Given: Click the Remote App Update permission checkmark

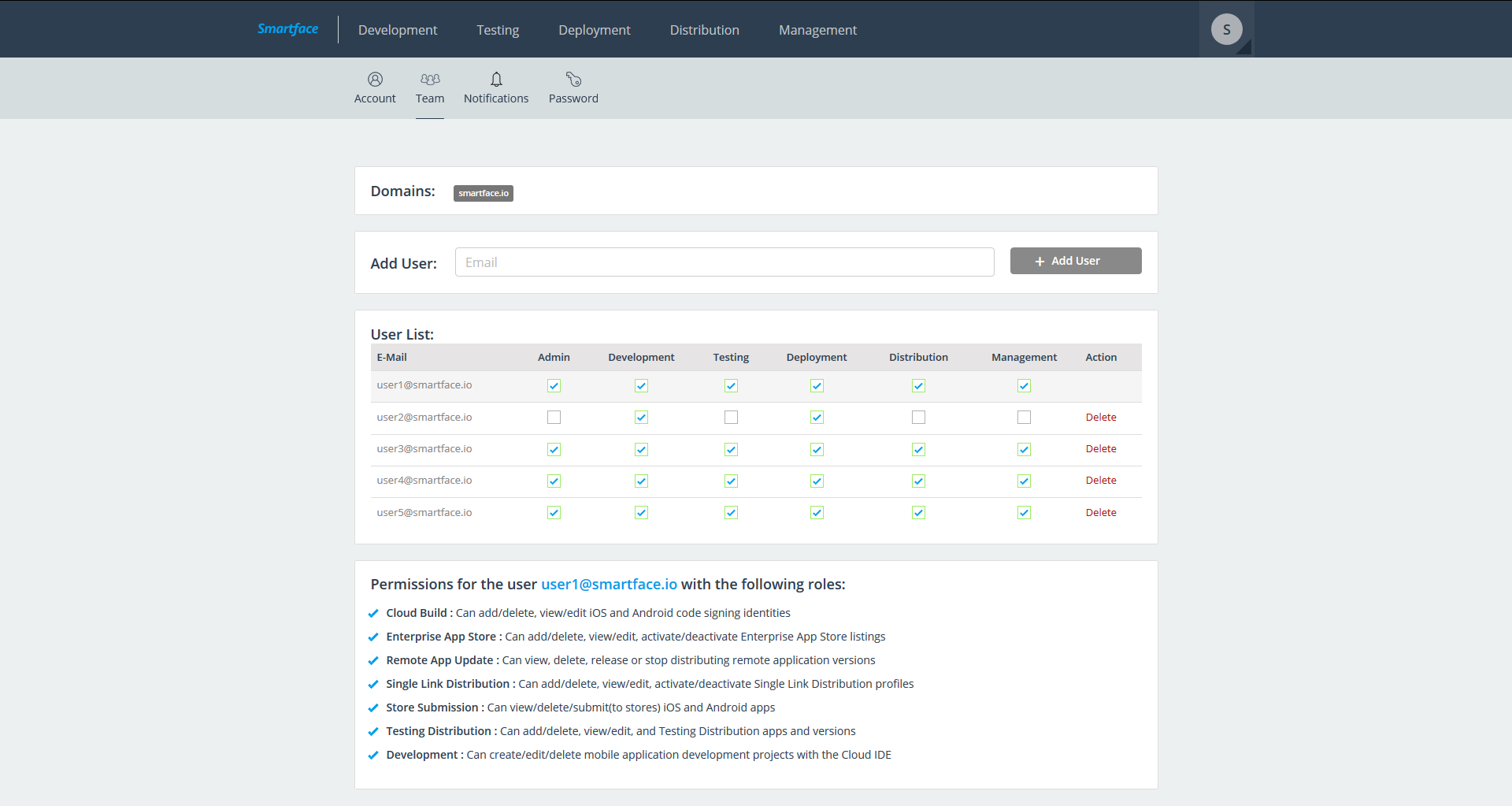Looking at the screenshot, I should point(373,661).
